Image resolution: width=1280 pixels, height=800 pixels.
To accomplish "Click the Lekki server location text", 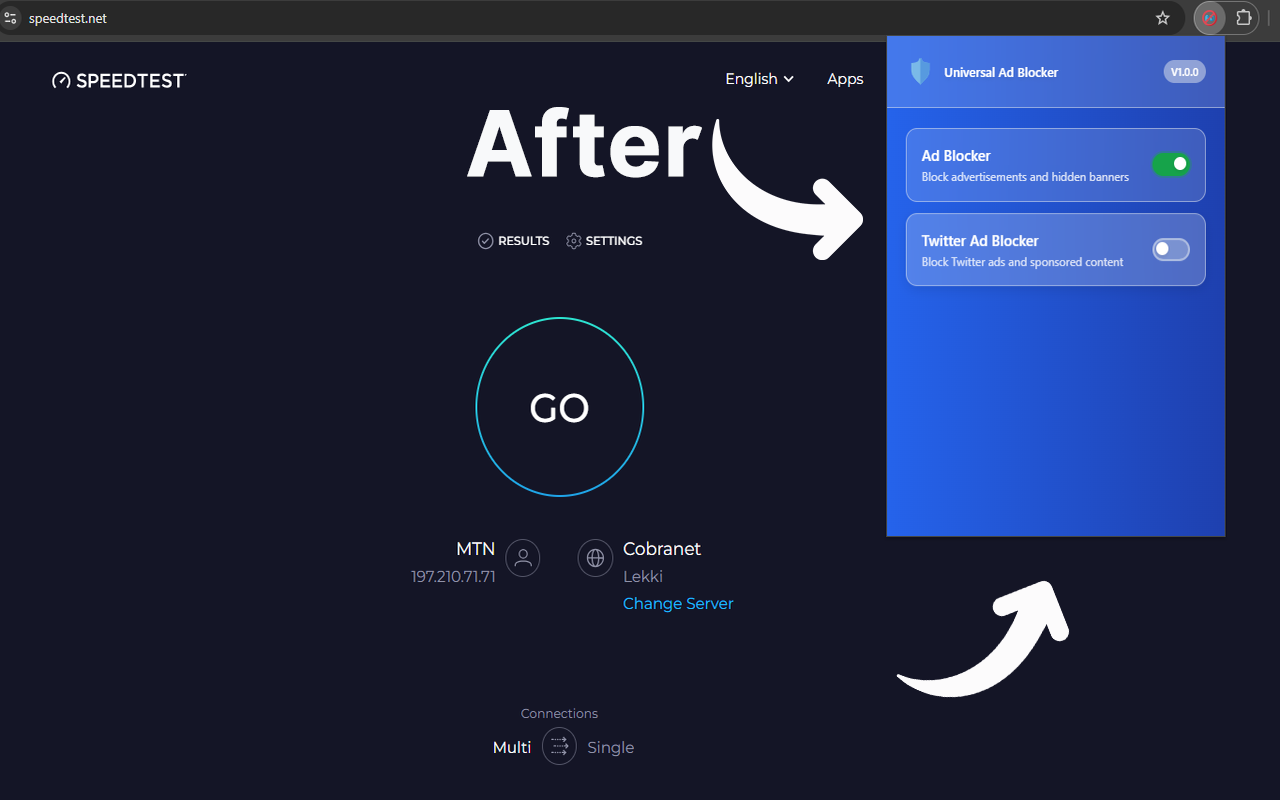I will [x=643, y=577].
